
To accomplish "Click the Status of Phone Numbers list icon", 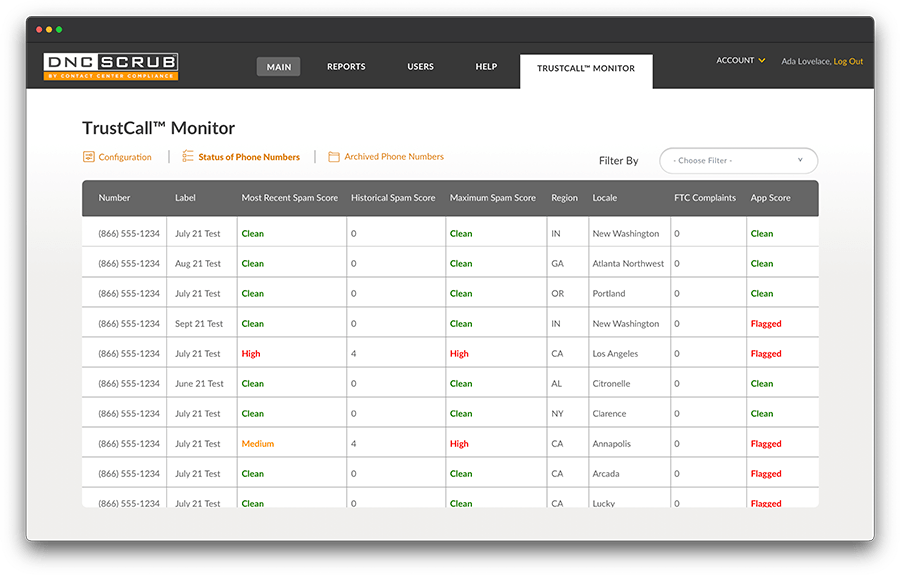I will click(x=188, y=156).
